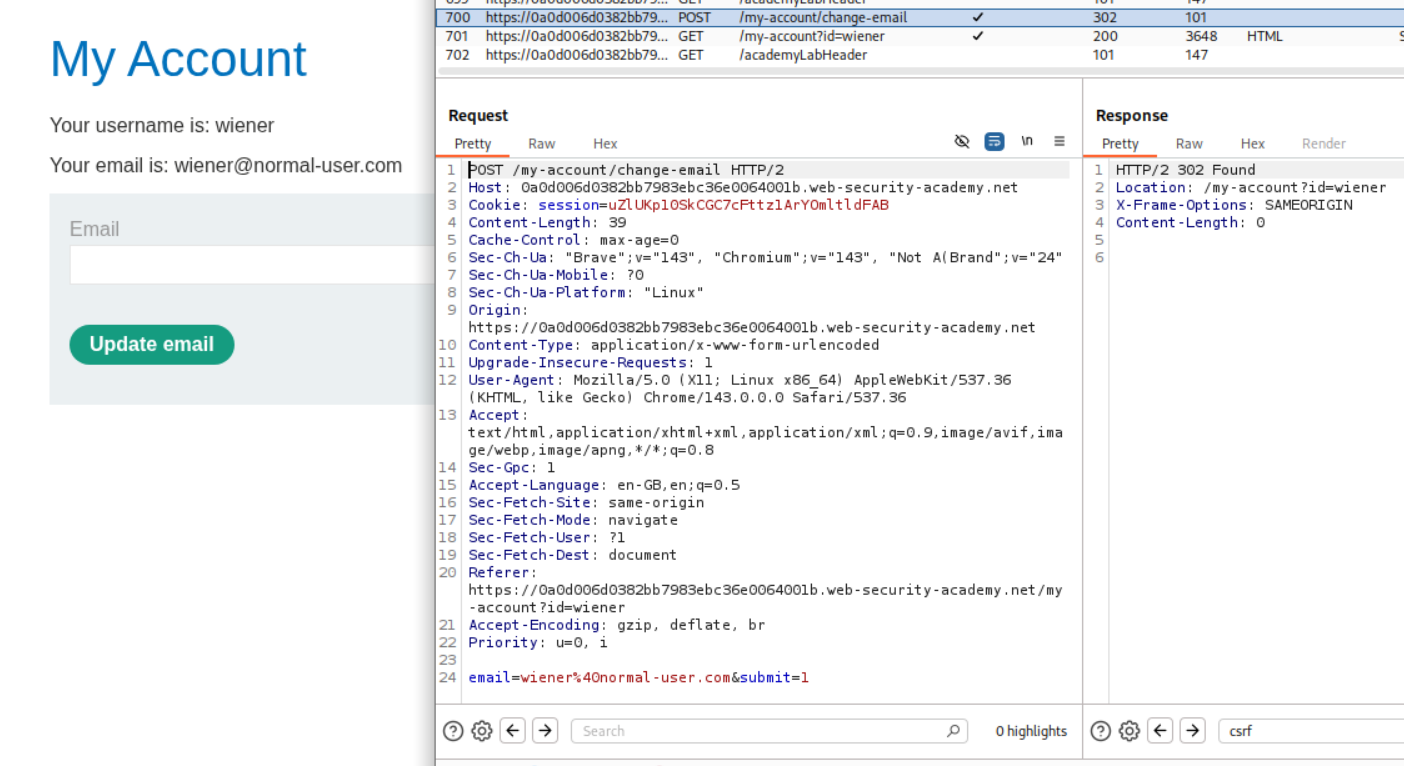Viewport: 1404px width, 766px height.
Task: Open the Request panel hamburger options menu
Action: 1059,142
